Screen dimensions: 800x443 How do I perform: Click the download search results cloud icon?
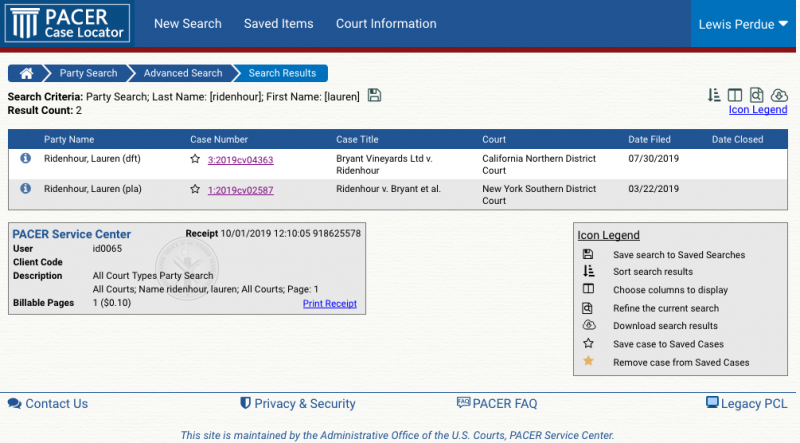pos(779,95)
